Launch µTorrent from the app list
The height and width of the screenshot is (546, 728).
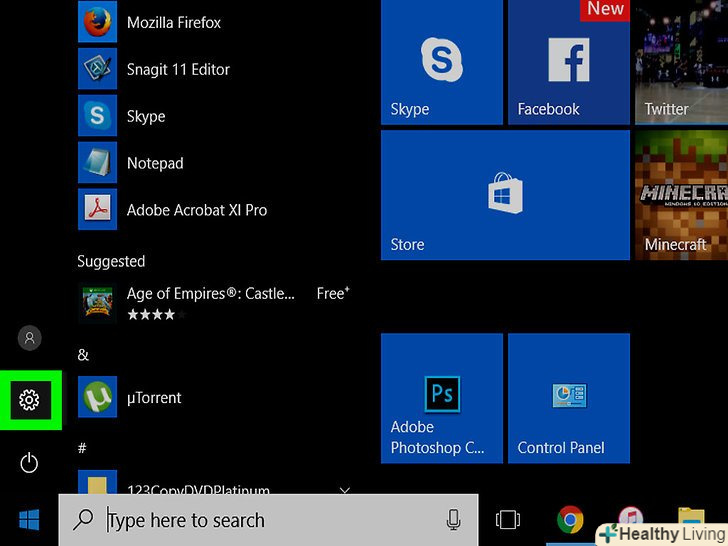click(x=153, y=397)
